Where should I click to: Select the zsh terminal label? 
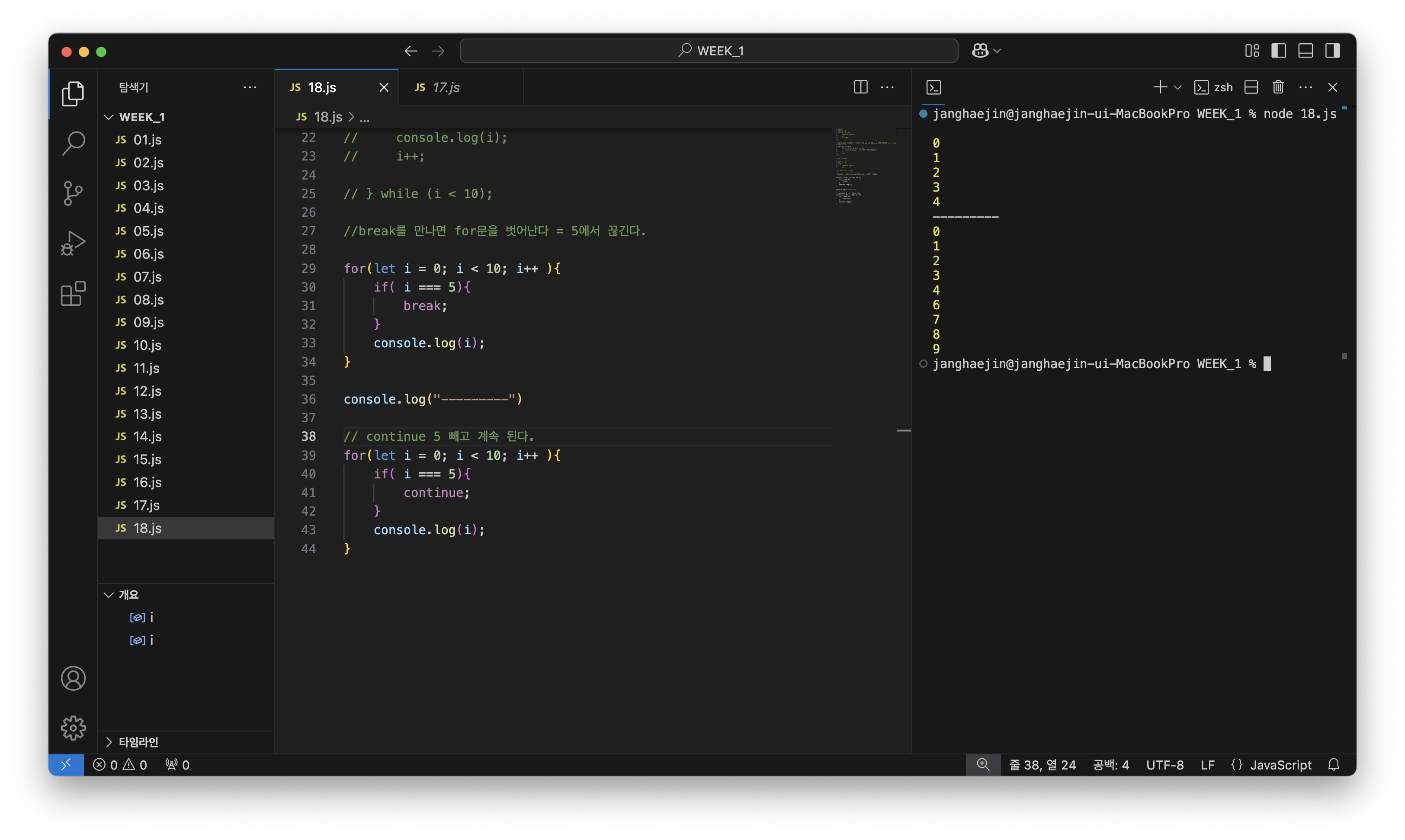point(1213,87)
